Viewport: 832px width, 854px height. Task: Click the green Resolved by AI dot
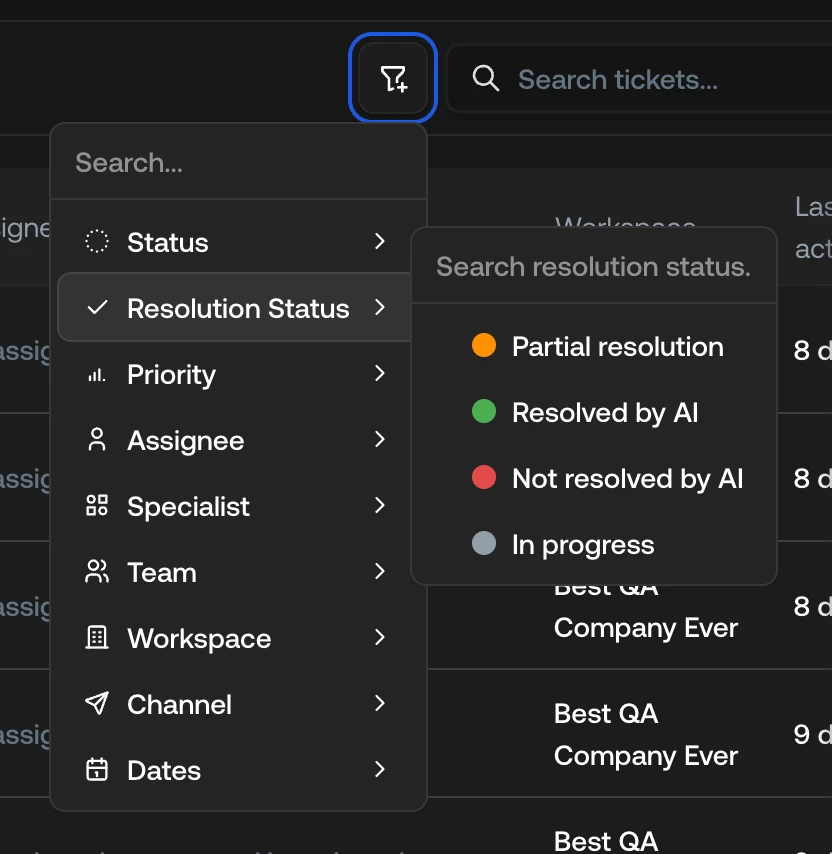[x=484, y=411]
